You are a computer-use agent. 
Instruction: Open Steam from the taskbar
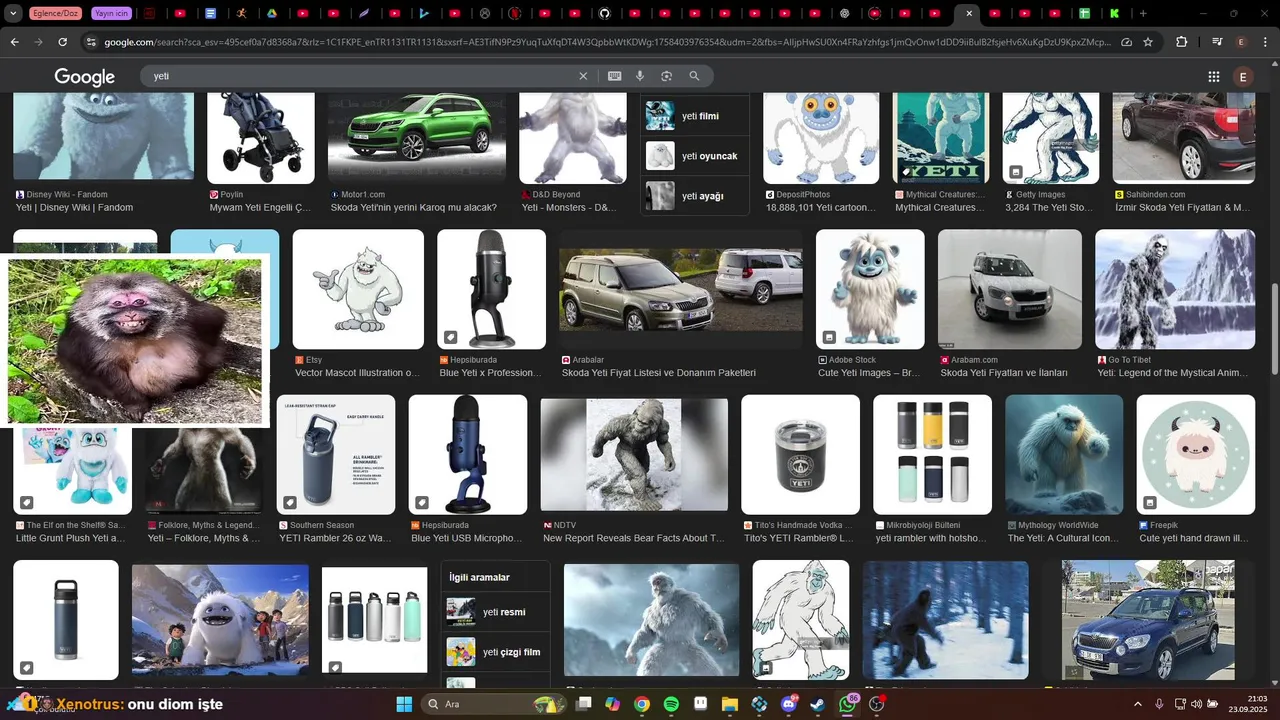coord(818,704)
